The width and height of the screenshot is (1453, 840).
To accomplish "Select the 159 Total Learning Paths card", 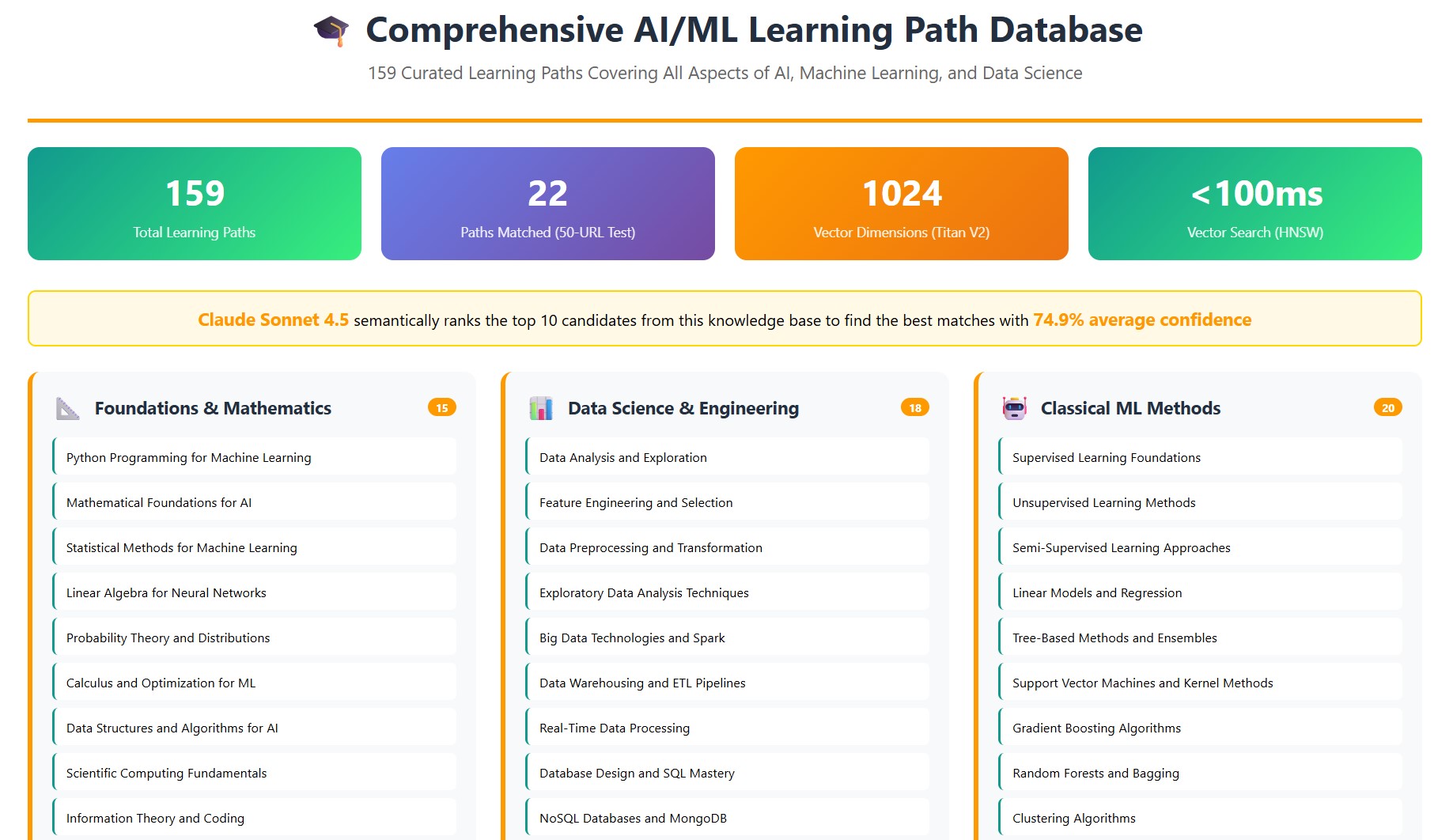I will (x=195, y=203).
